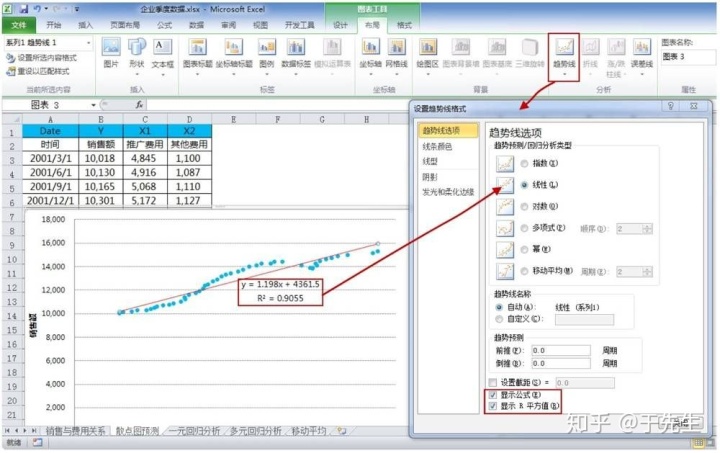
Task: Switch to the 设计 (Design) chart tools tab
Action: tap(340, 25)
